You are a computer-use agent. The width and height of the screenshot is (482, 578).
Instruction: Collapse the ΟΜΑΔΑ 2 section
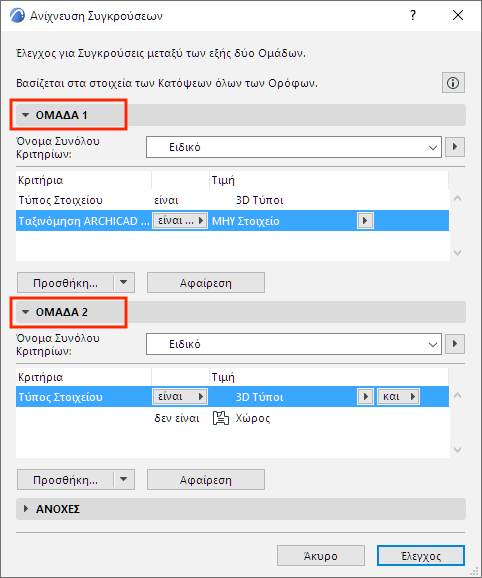[x=25, y=312]
